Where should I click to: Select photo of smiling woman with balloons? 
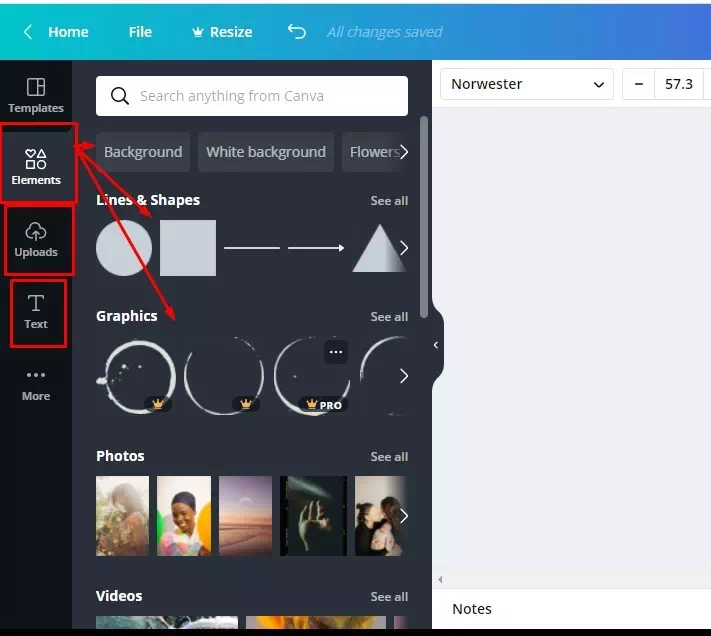click(x=184, y=516)
